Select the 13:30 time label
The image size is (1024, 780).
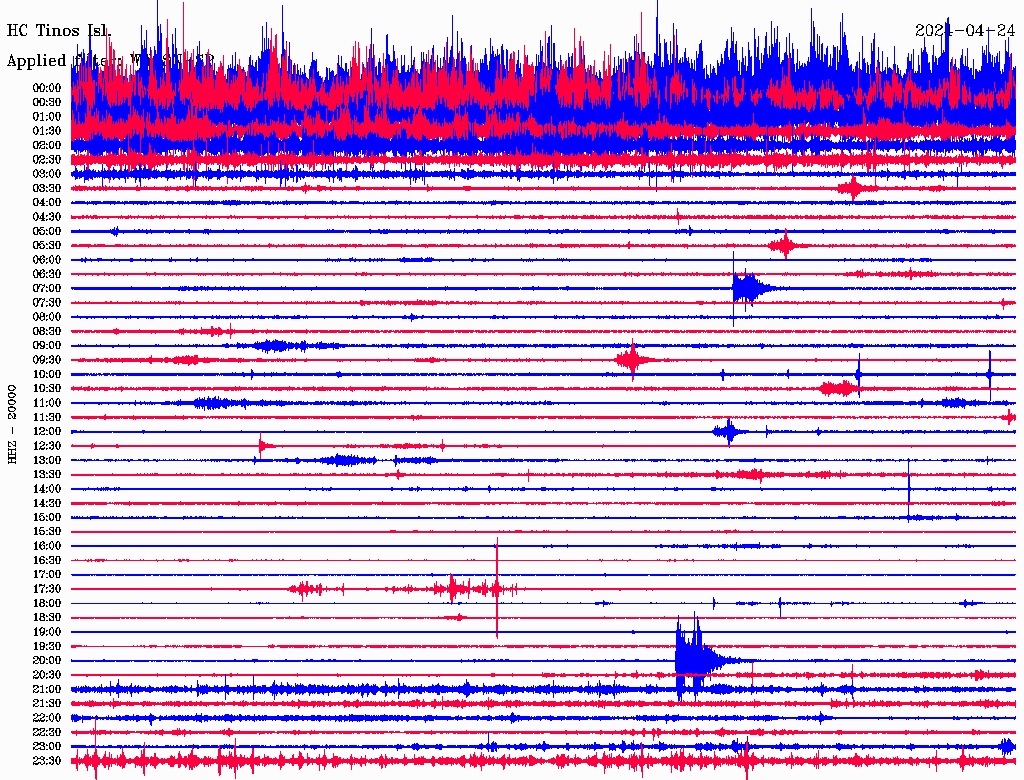47,474
